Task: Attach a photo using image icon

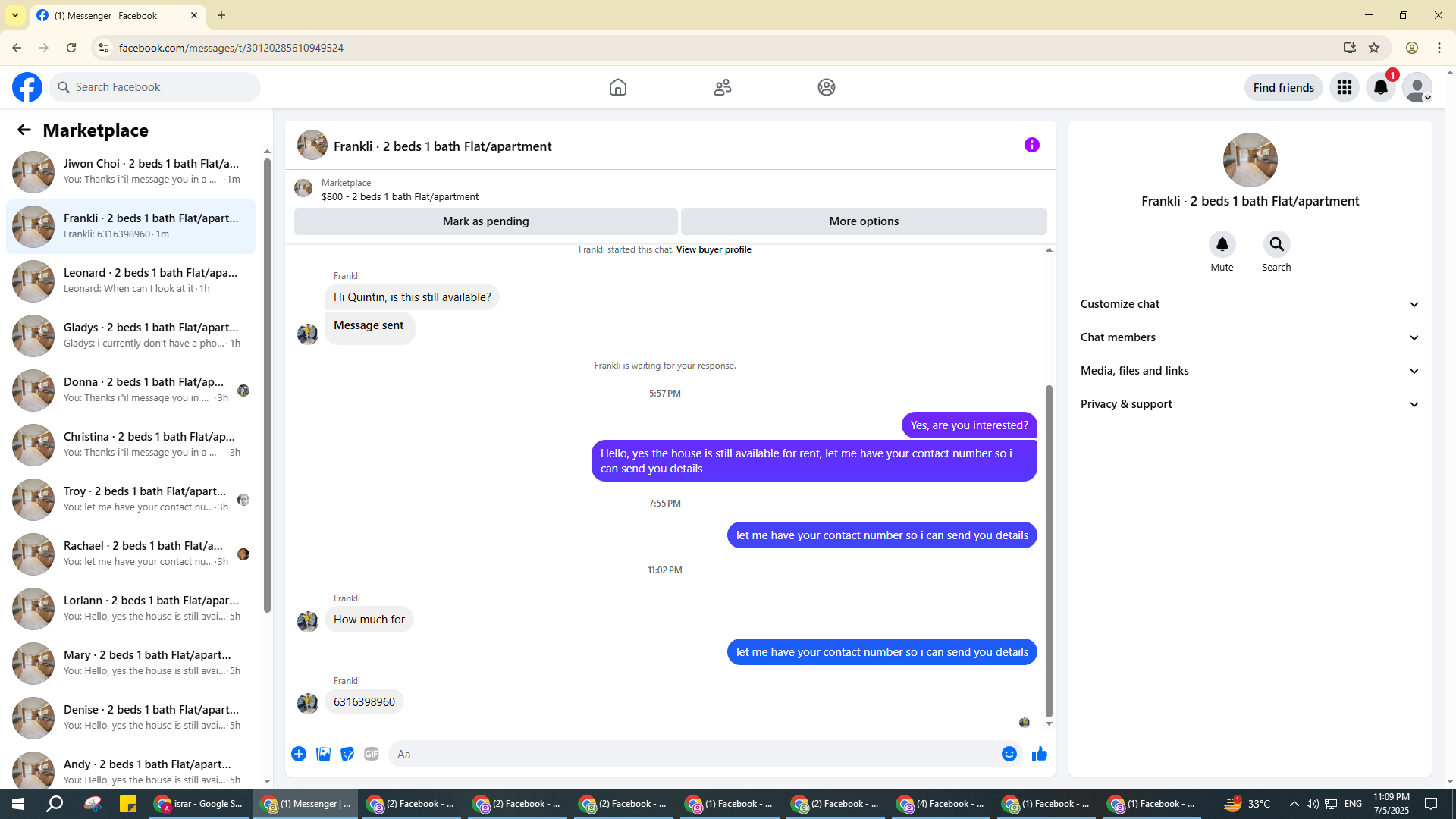Action: [323, 754]
